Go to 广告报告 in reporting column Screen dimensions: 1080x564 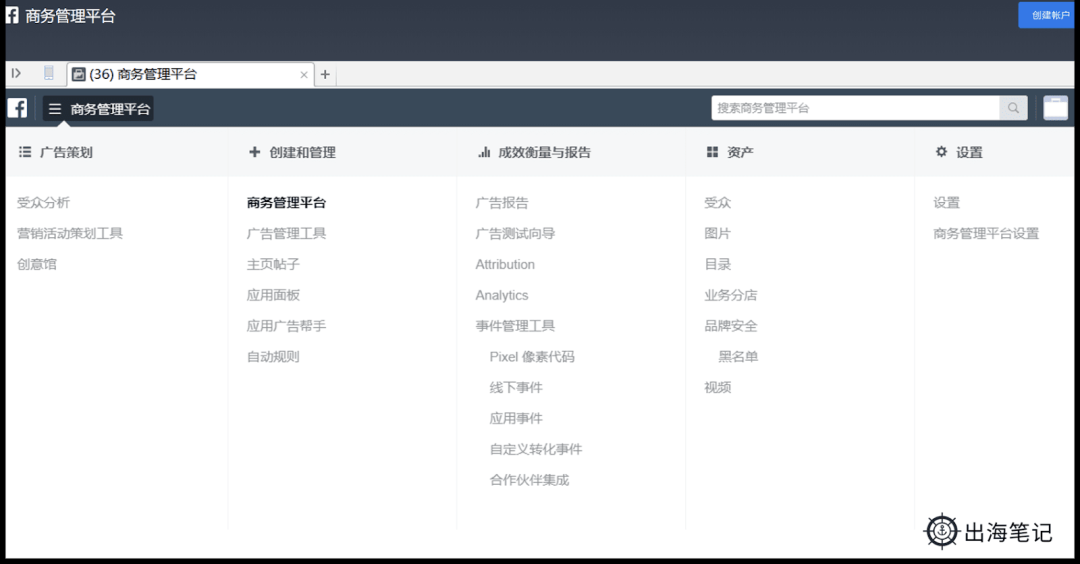(501, 202)
